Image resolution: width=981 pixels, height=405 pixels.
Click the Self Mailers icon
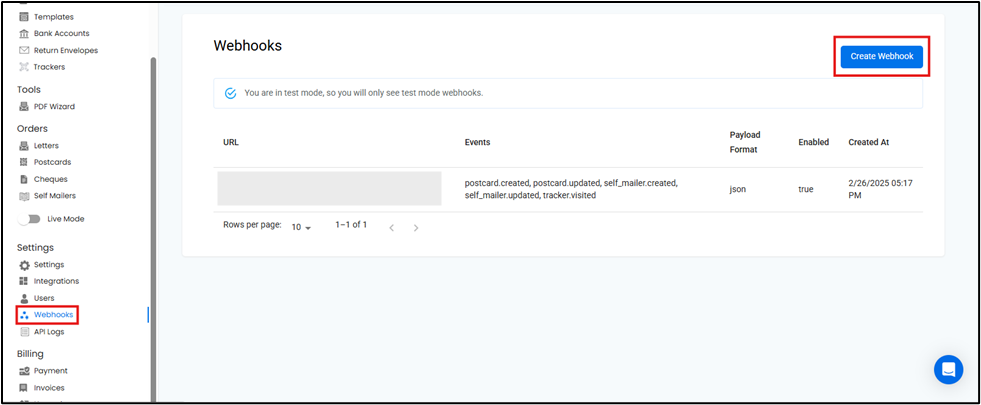24,196
